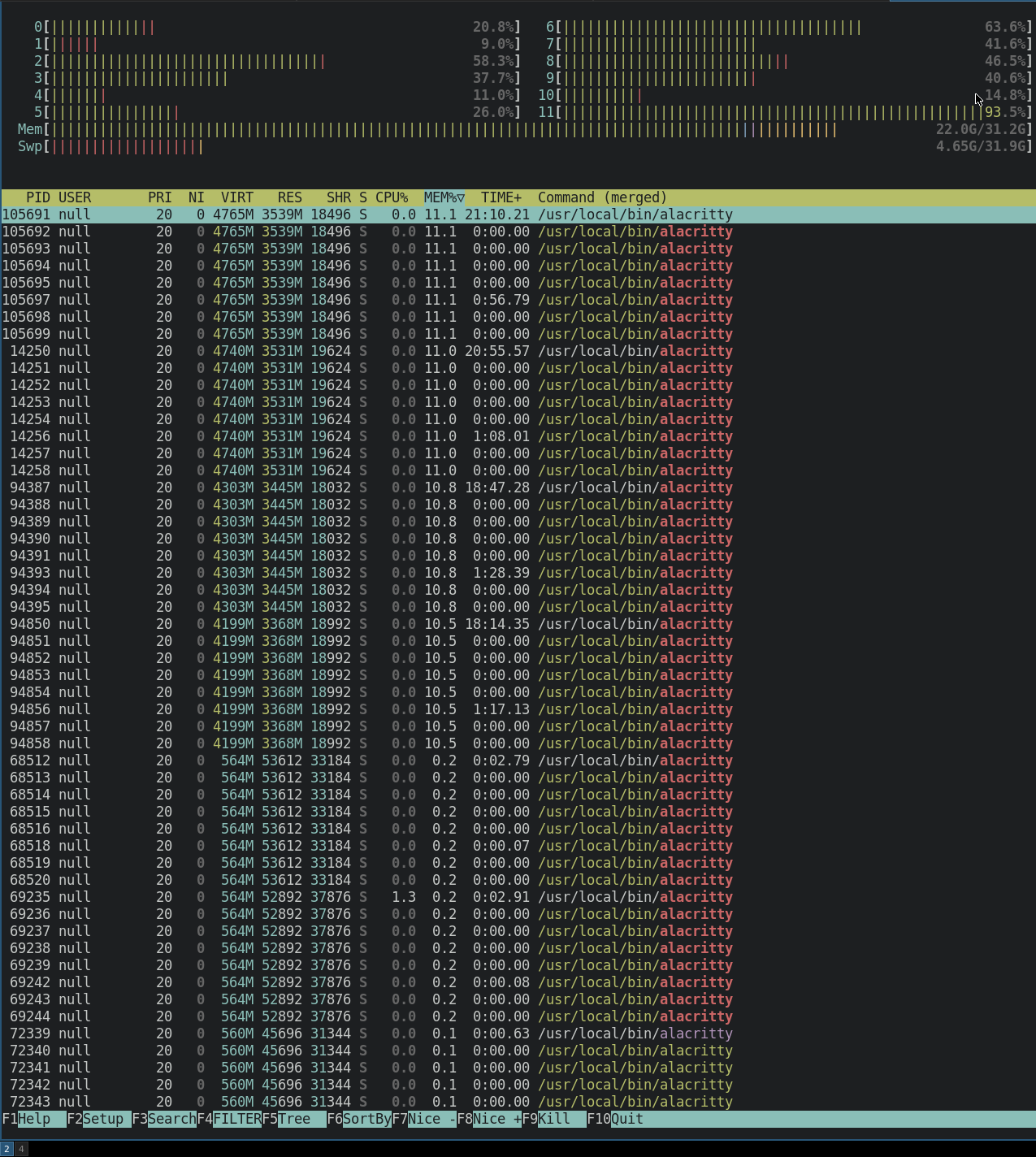This screenshot has width=1036, height=1157.
Task: Sort processes by the USER column
Action: point(75,197)
